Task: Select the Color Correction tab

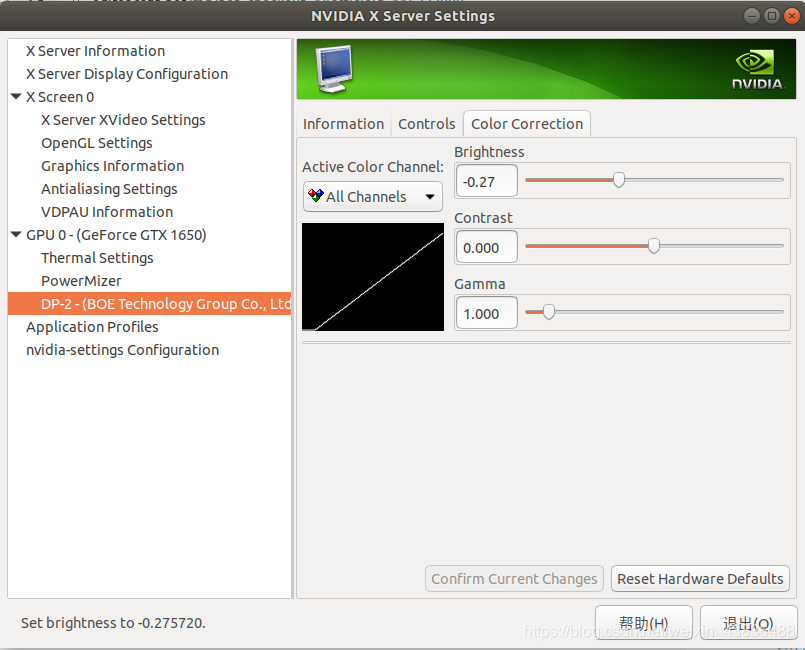Action: pyautogui.click(x=527, y=124)
